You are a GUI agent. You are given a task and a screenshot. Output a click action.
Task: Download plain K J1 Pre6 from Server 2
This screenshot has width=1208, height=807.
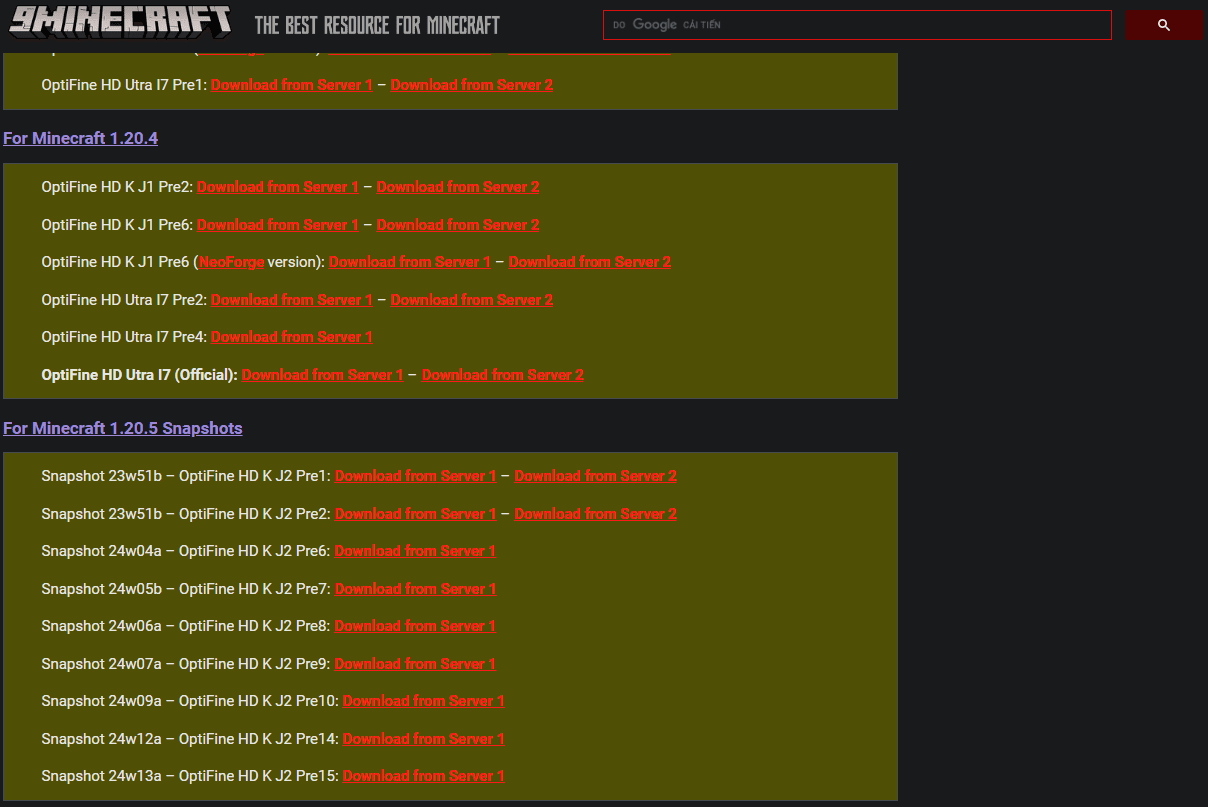(x=458, y=225)
